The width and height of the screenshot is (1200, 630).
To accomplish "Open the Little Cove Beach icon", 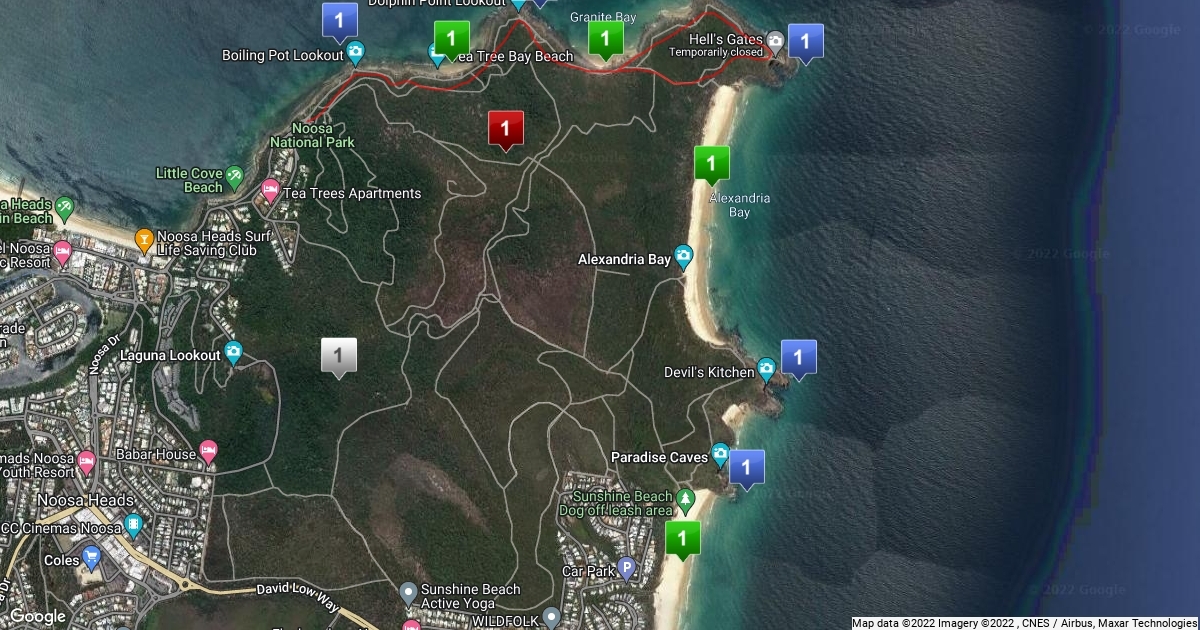I will pos(234,176).
